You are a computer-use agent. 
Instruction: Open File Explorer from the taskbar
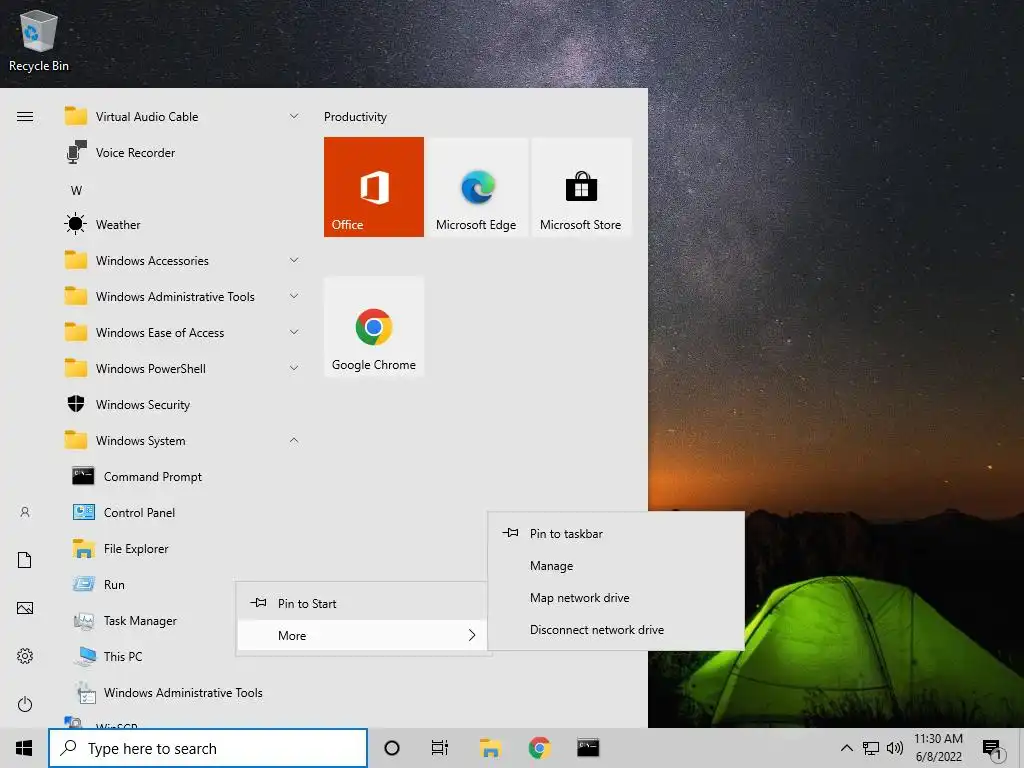490,748
